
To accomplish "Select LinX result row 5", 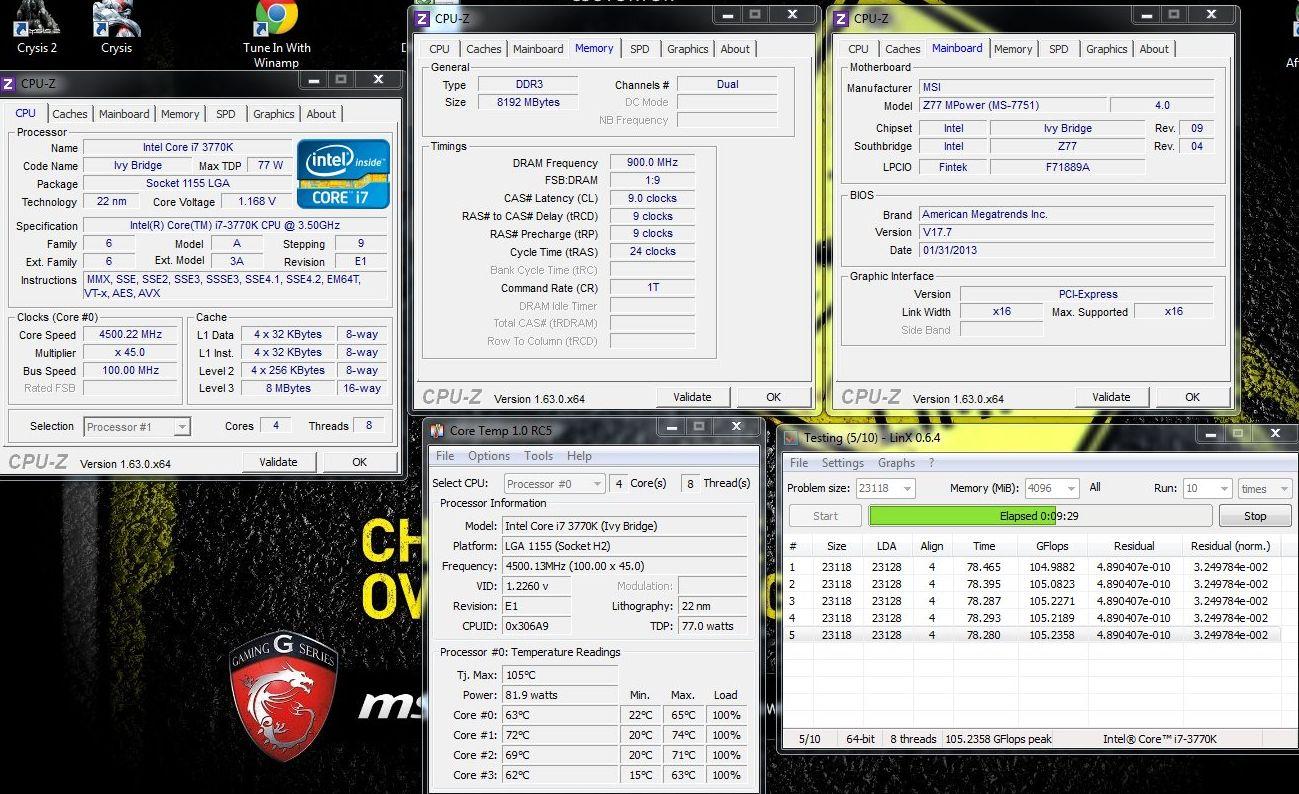I will [x=1033, y=635].
